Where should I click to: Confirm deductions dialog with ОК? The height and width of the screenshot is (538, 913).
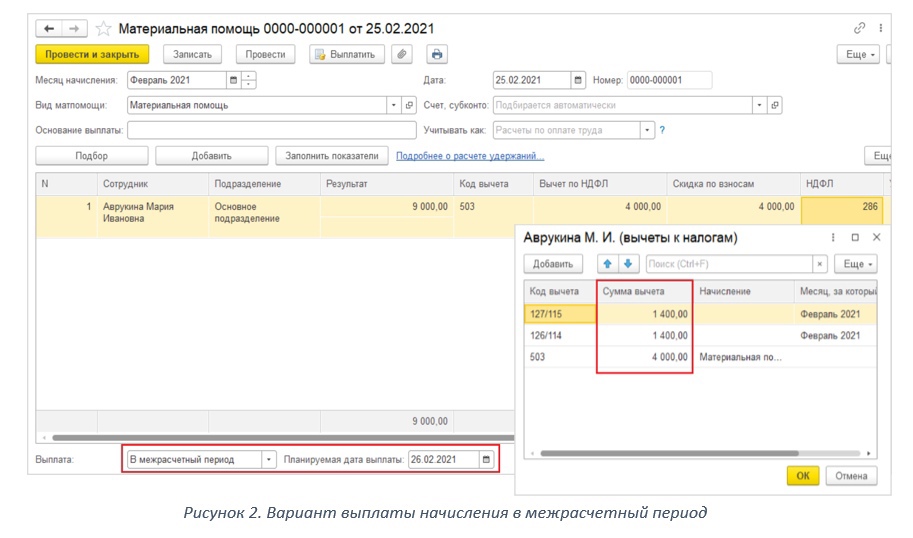(803, 476)
